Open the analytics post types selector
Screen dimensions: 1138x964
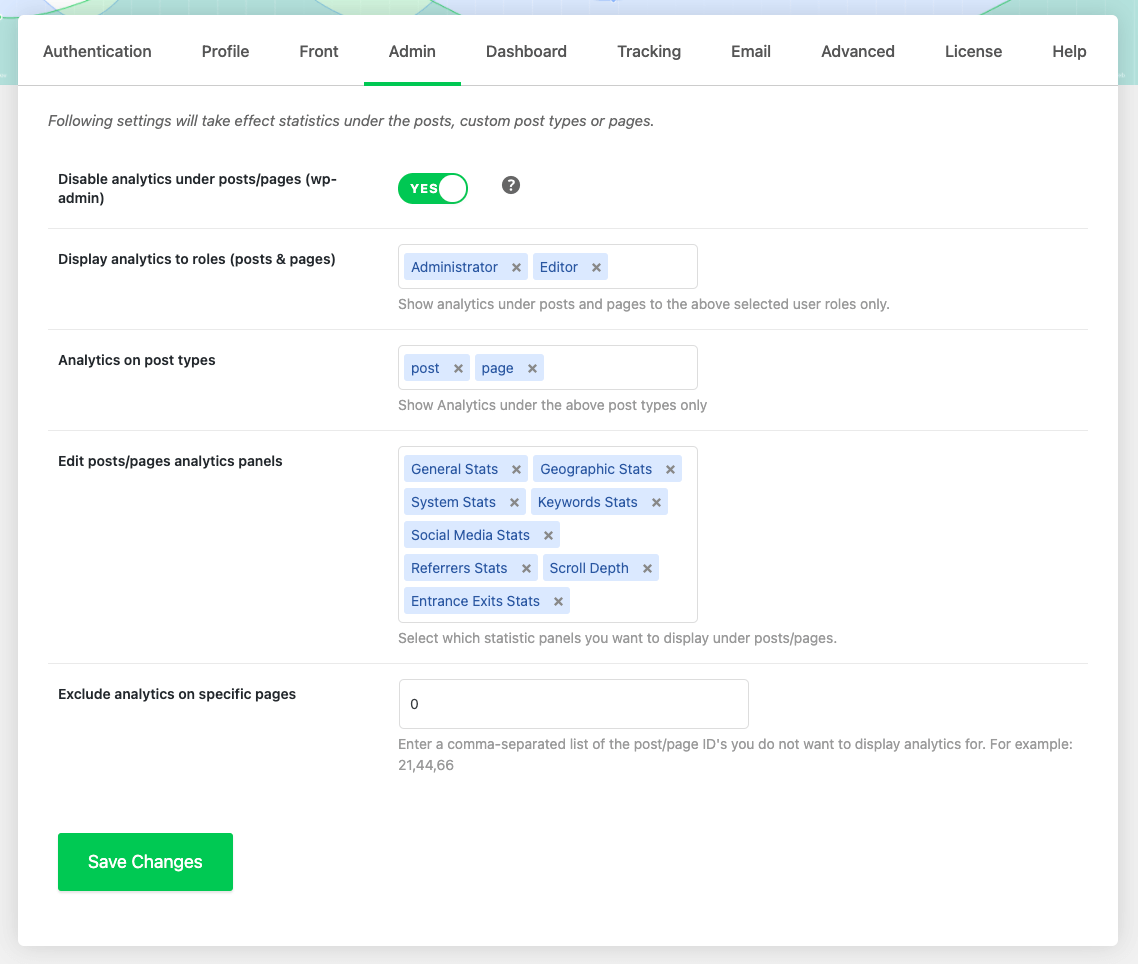620,368
